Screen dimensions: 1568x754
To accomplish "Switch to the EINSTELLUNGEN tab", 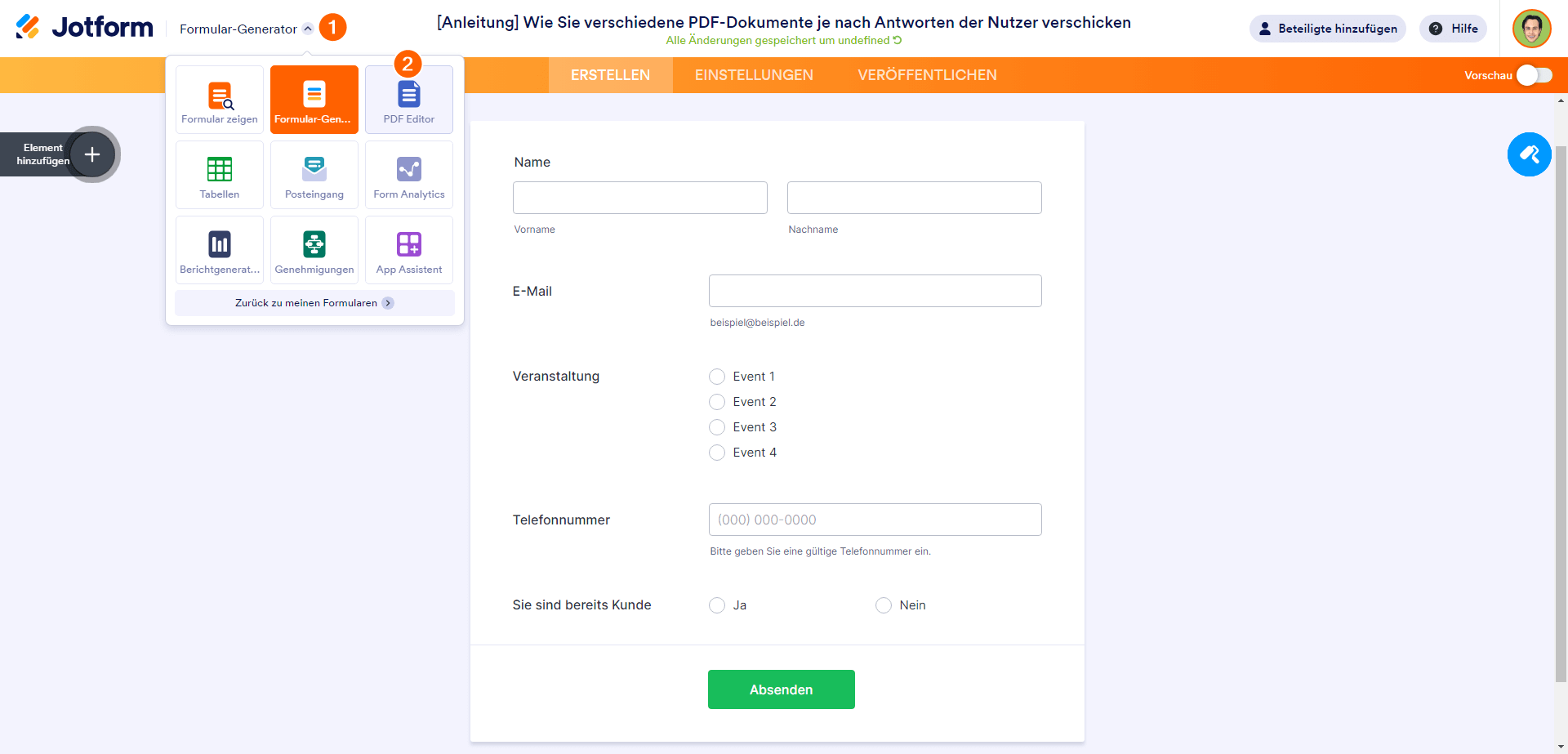I will 754,74.
